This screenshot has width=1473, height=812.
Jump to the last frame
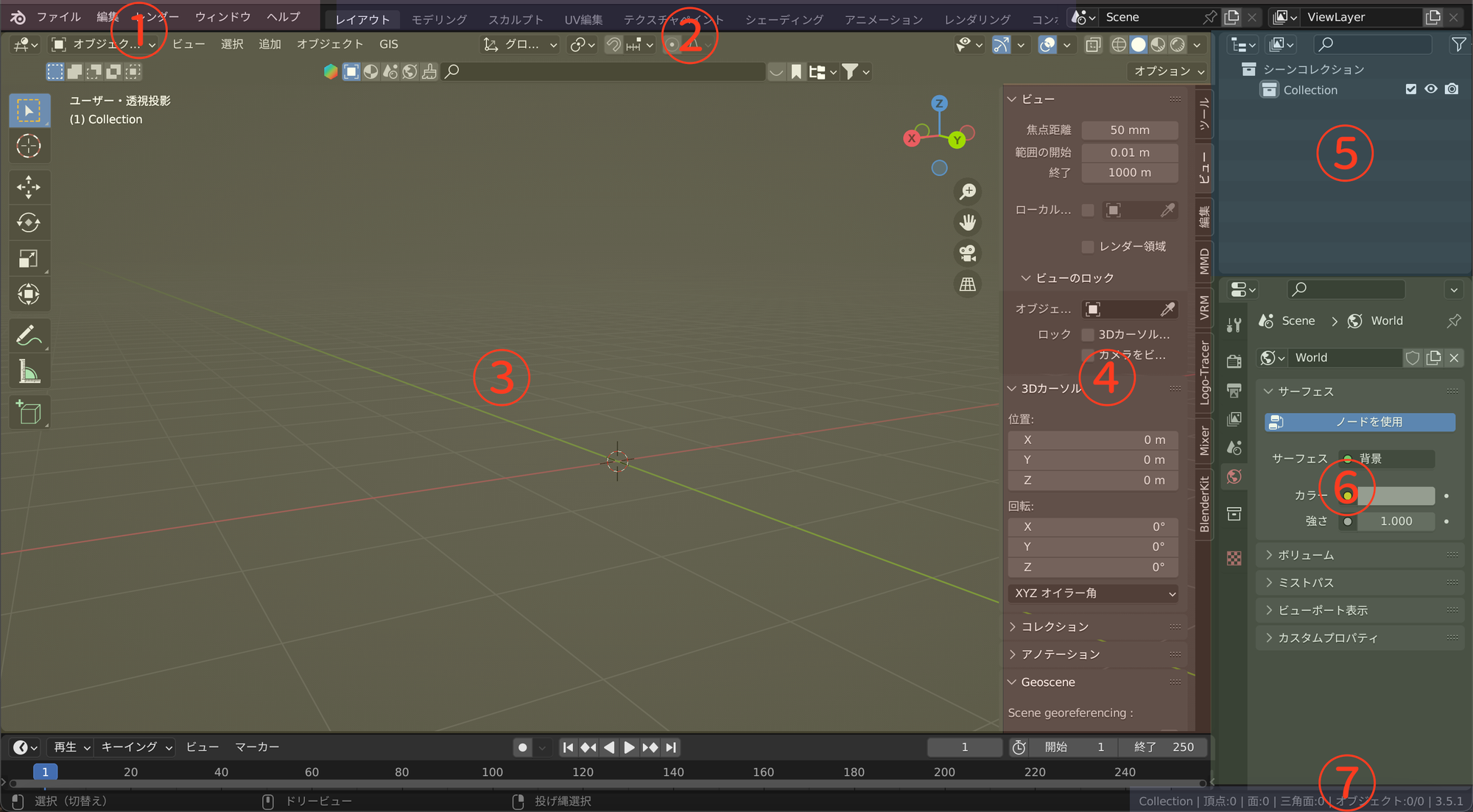tap(671, 748)
